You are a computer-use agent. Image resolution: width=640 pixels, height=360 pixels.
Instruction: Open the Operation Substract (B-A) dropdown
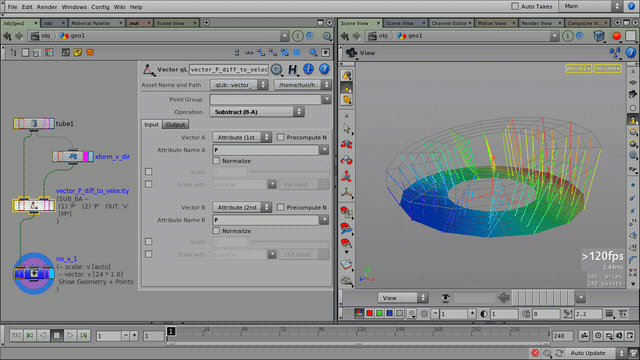tap(257, 112)
